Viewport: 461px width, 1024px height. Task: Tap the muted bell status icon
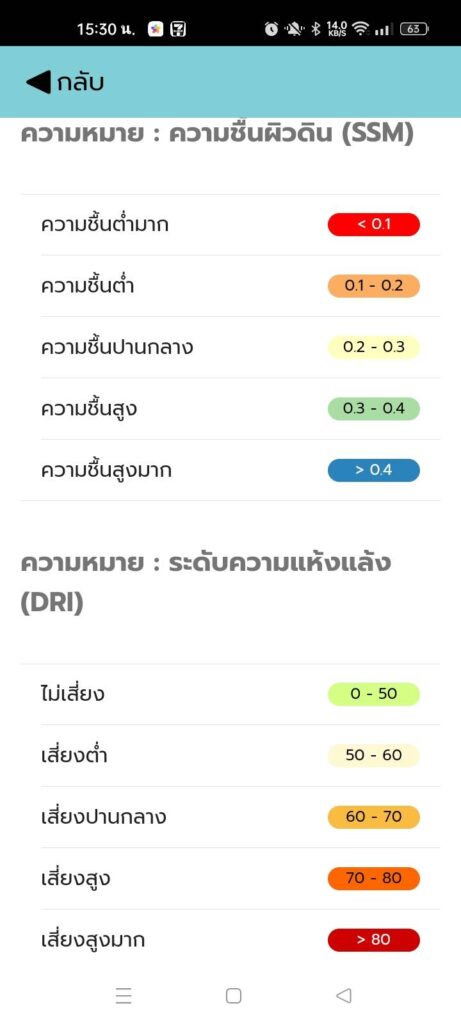(x=293, y=29)
